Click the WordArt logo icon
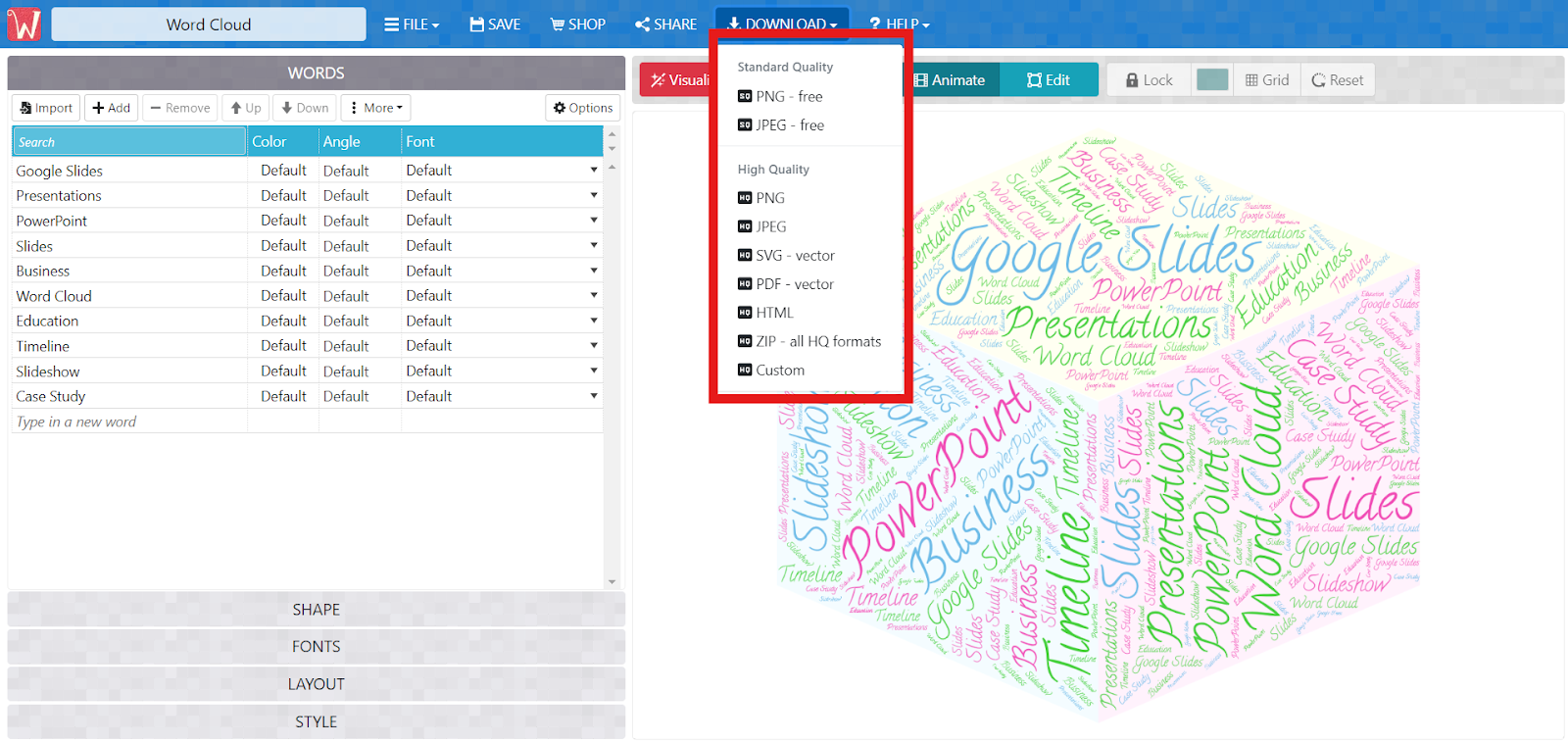Image resolution: width=1568 pixels, height=743 pixels. pyautogui.click(x=24, y=24)
